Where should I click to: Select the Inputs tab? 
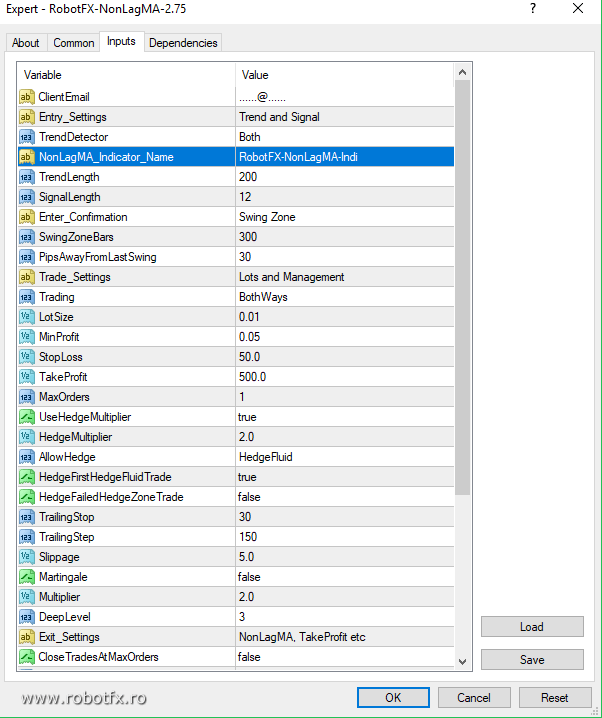coord(121,41)
